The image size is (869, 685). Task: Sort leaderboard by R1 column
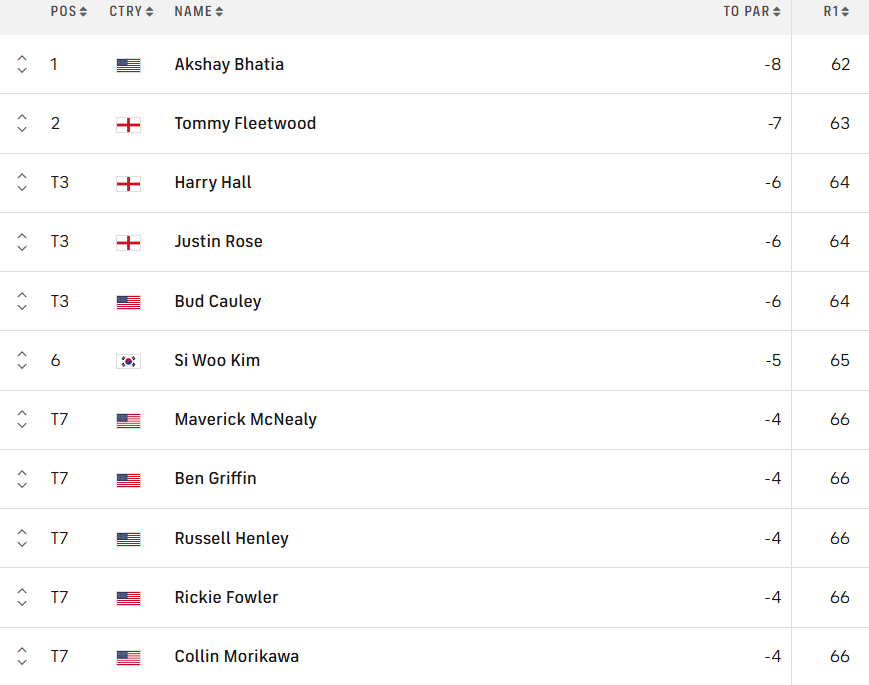pyautogui.click(x=836, y=12)
